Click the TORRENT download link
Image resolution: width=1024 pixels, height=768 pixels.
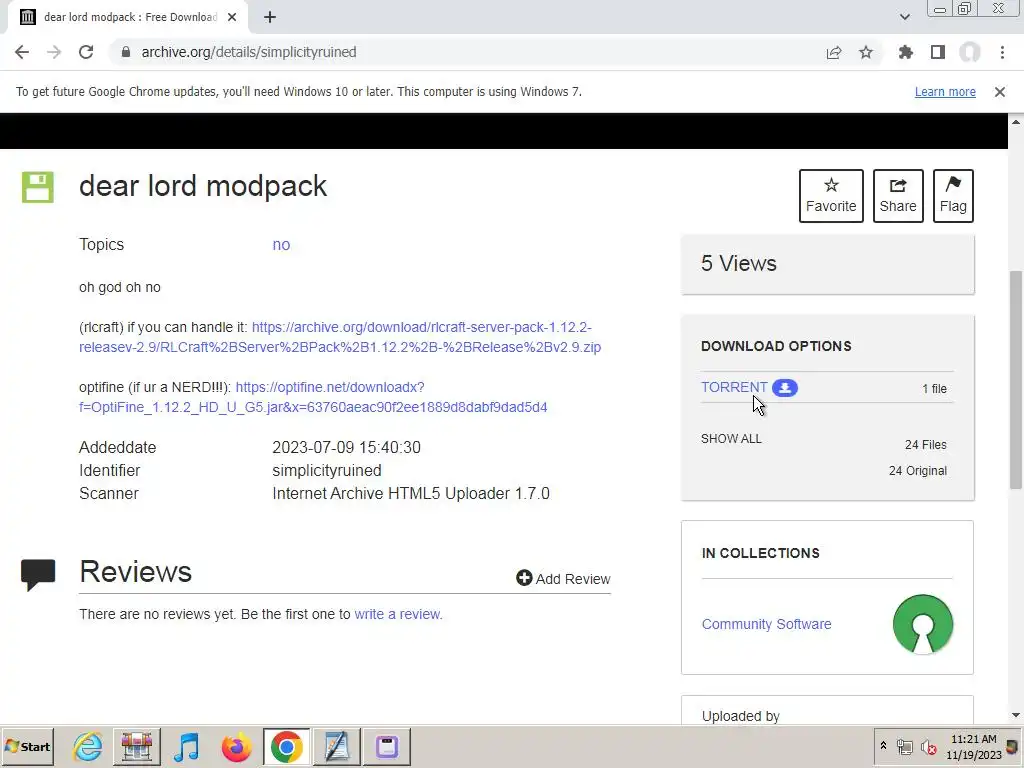click(x=734, y=387)
